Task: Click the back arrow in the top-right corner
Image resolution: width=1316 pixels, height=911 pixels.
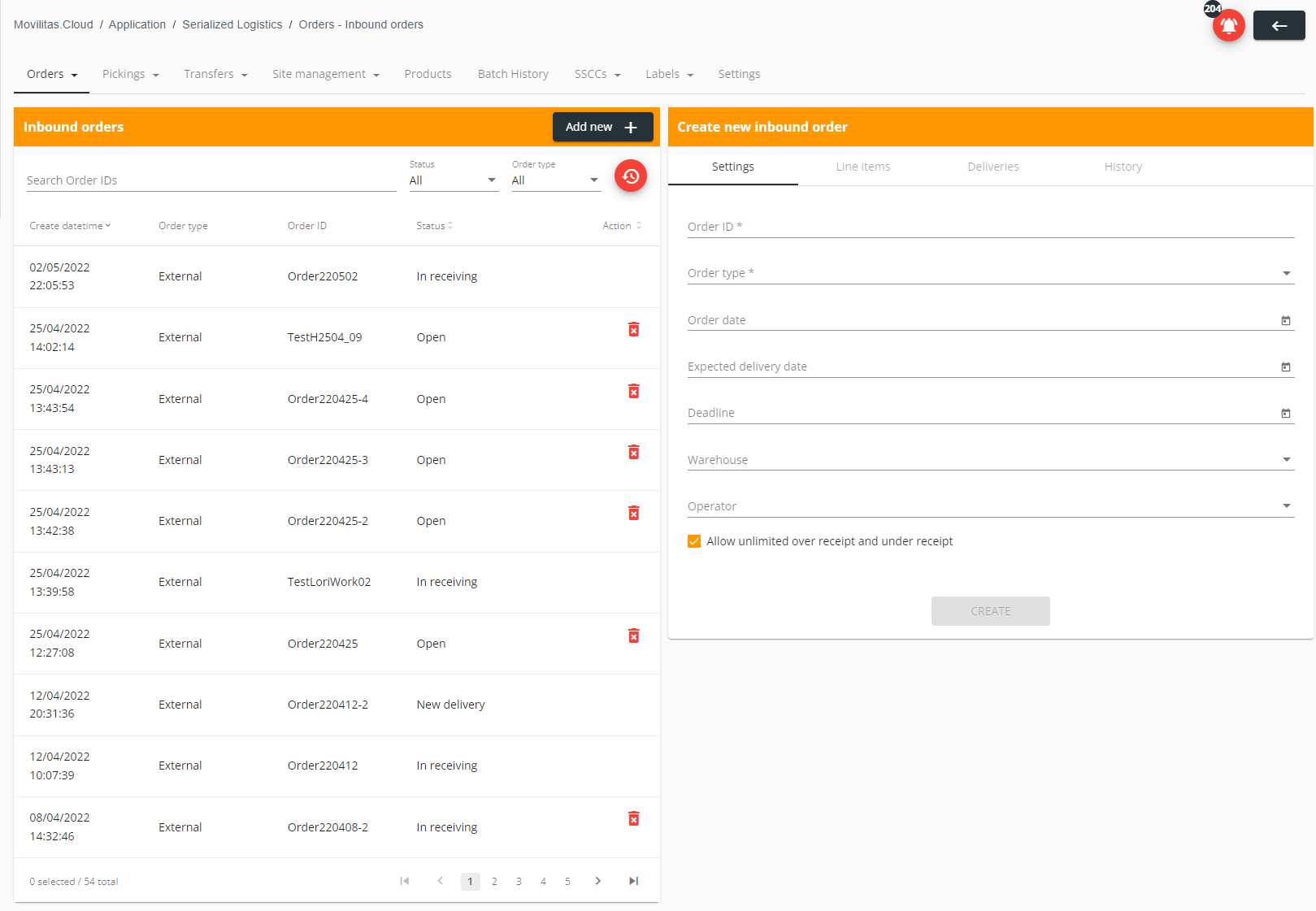Action: [1279, 25]
